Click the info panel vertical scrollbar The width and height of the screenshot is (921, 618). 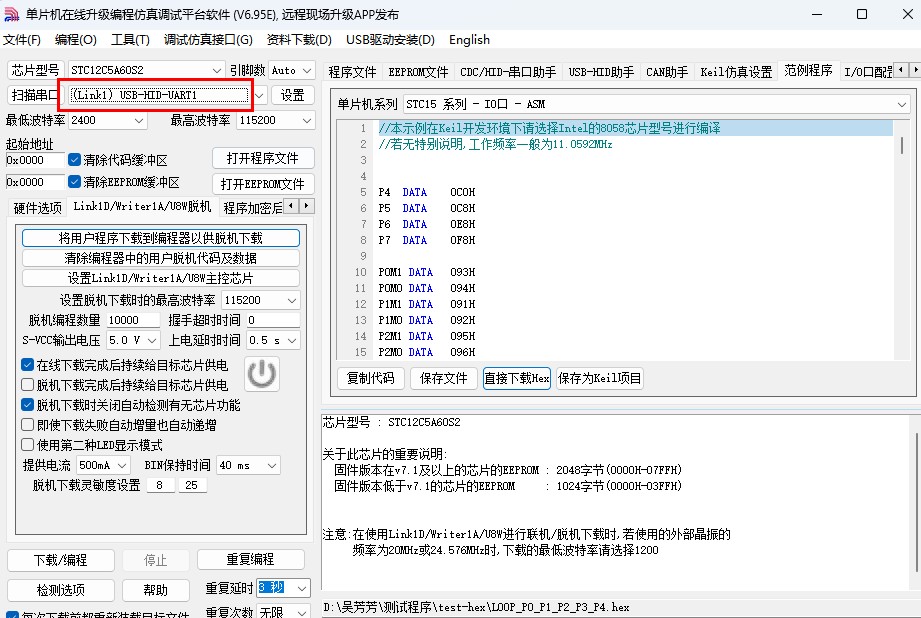916,503
